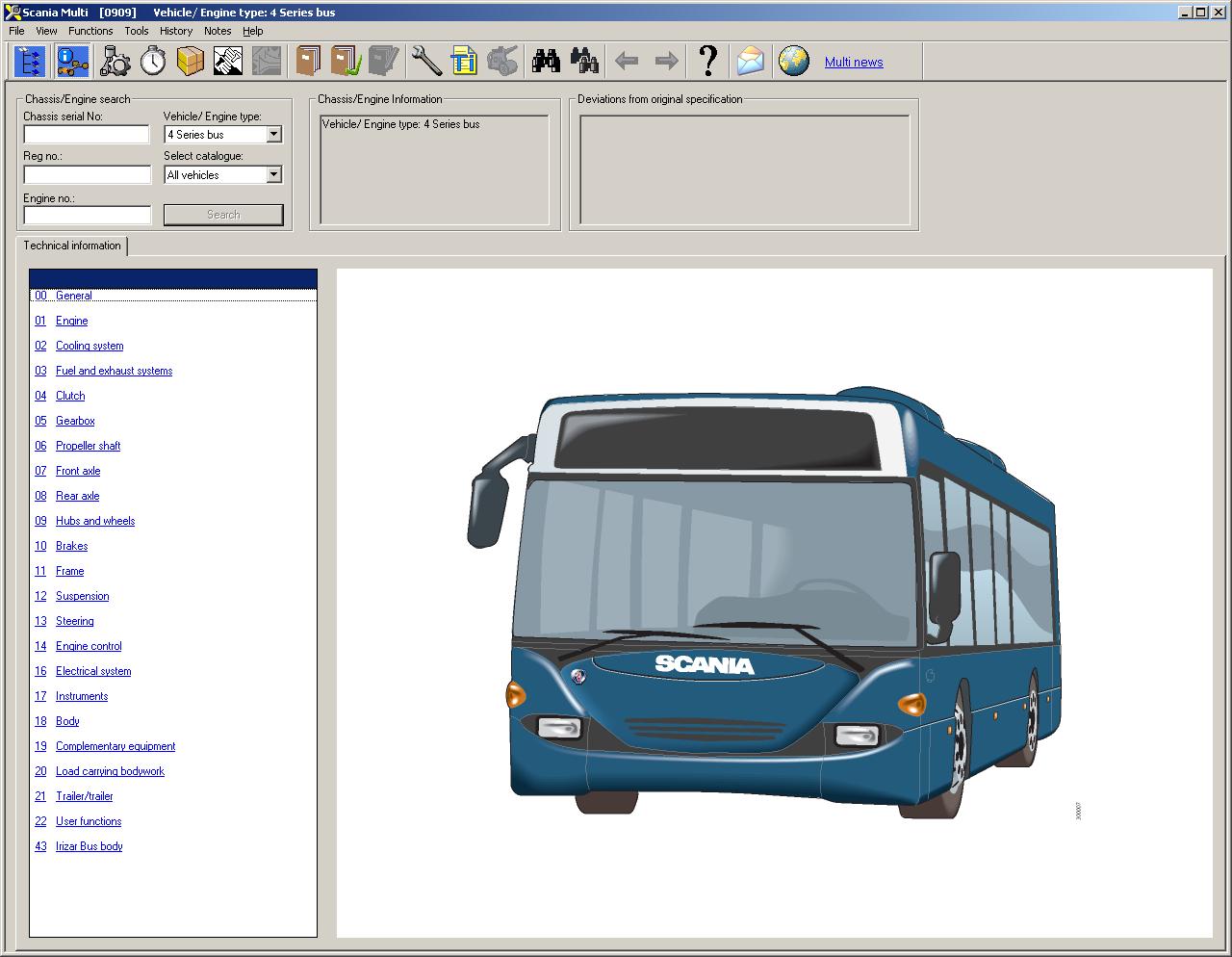This screenshot has height=957, width=1232.
Task: Click the greyed-out map icon
Action: (x=267, y=62)
